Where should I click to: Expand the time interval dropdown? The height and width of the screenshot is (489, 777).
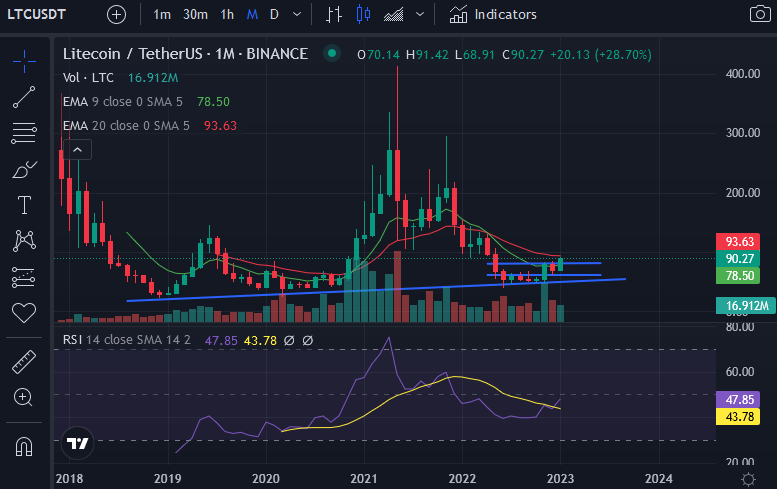[x=297, y=14]
